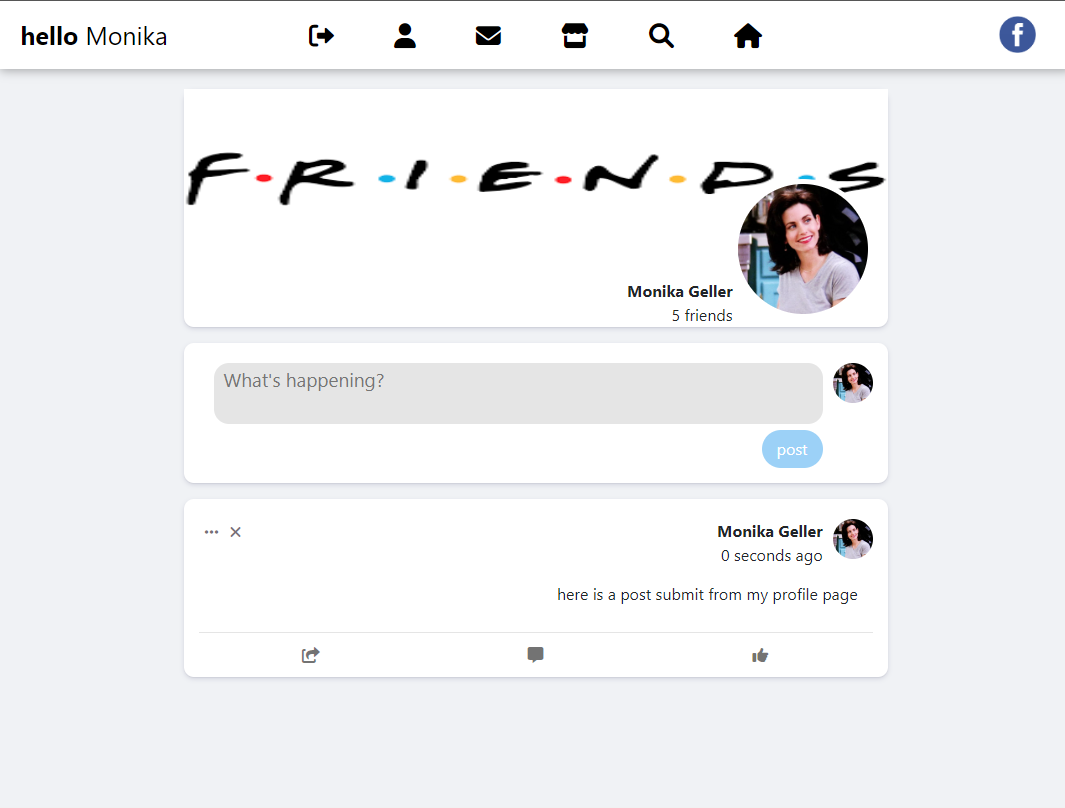Viewport: 1065px width, 808px height.
Task: Click the logout icon in the navbar
Action: 320,34
